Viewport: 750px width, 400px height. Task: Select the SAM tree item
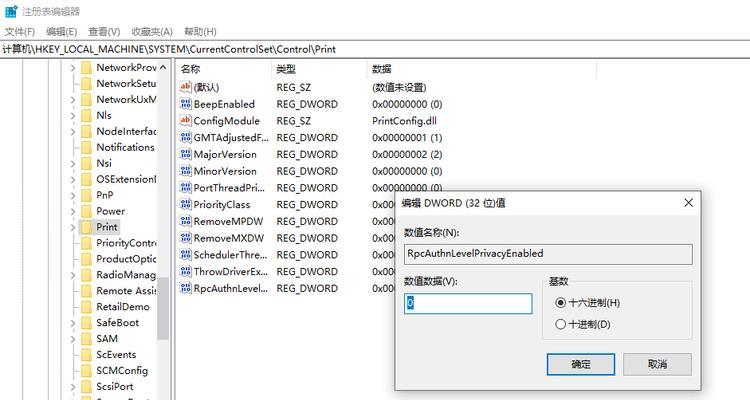pos(107,339)
